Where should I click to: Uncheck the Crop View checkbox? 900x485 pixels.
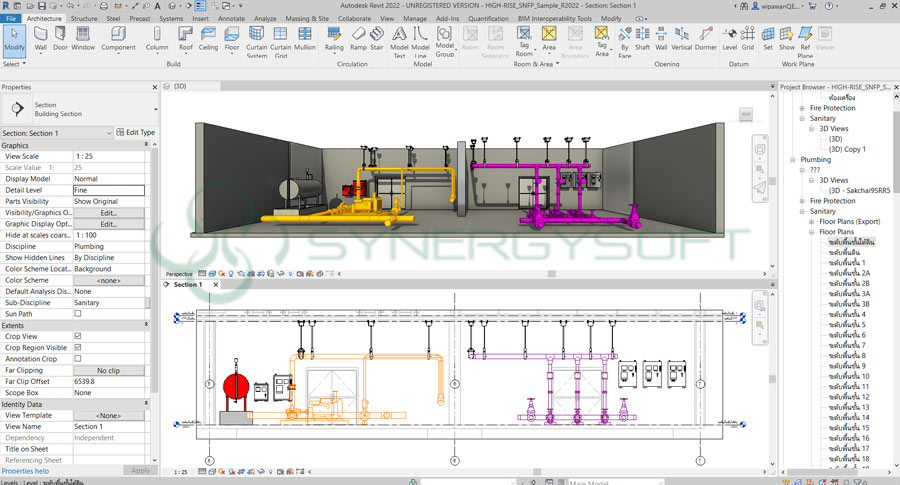coord(78,336)
